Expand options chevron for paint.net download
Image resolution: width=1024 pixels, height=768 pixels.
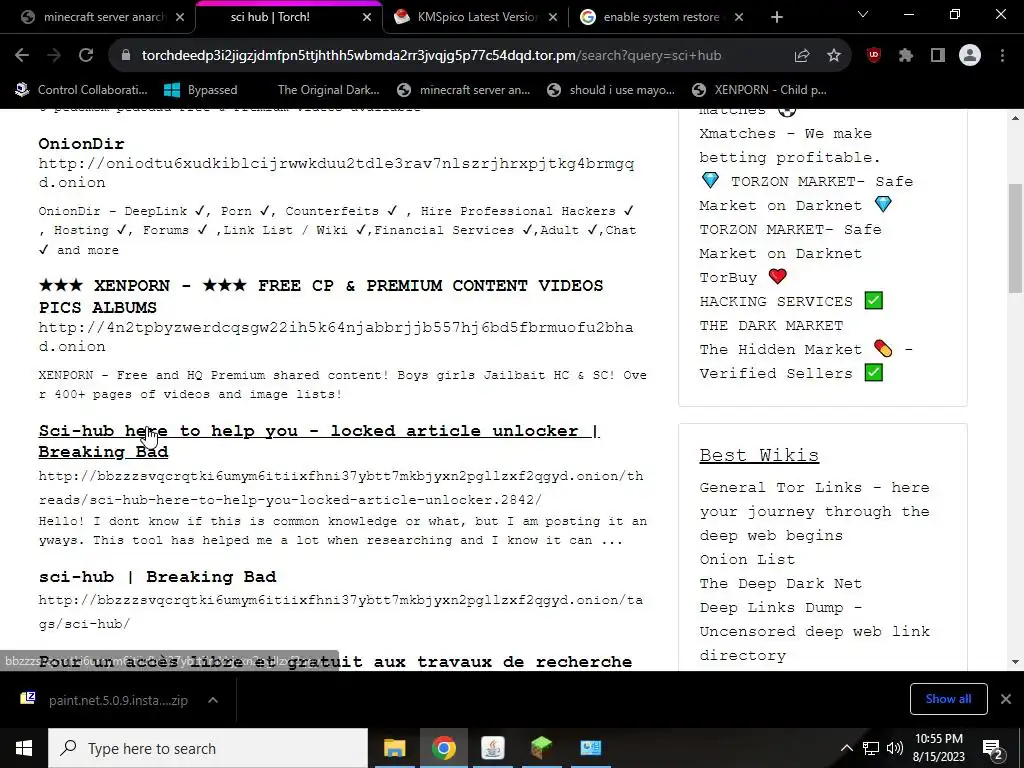point(213,700)
